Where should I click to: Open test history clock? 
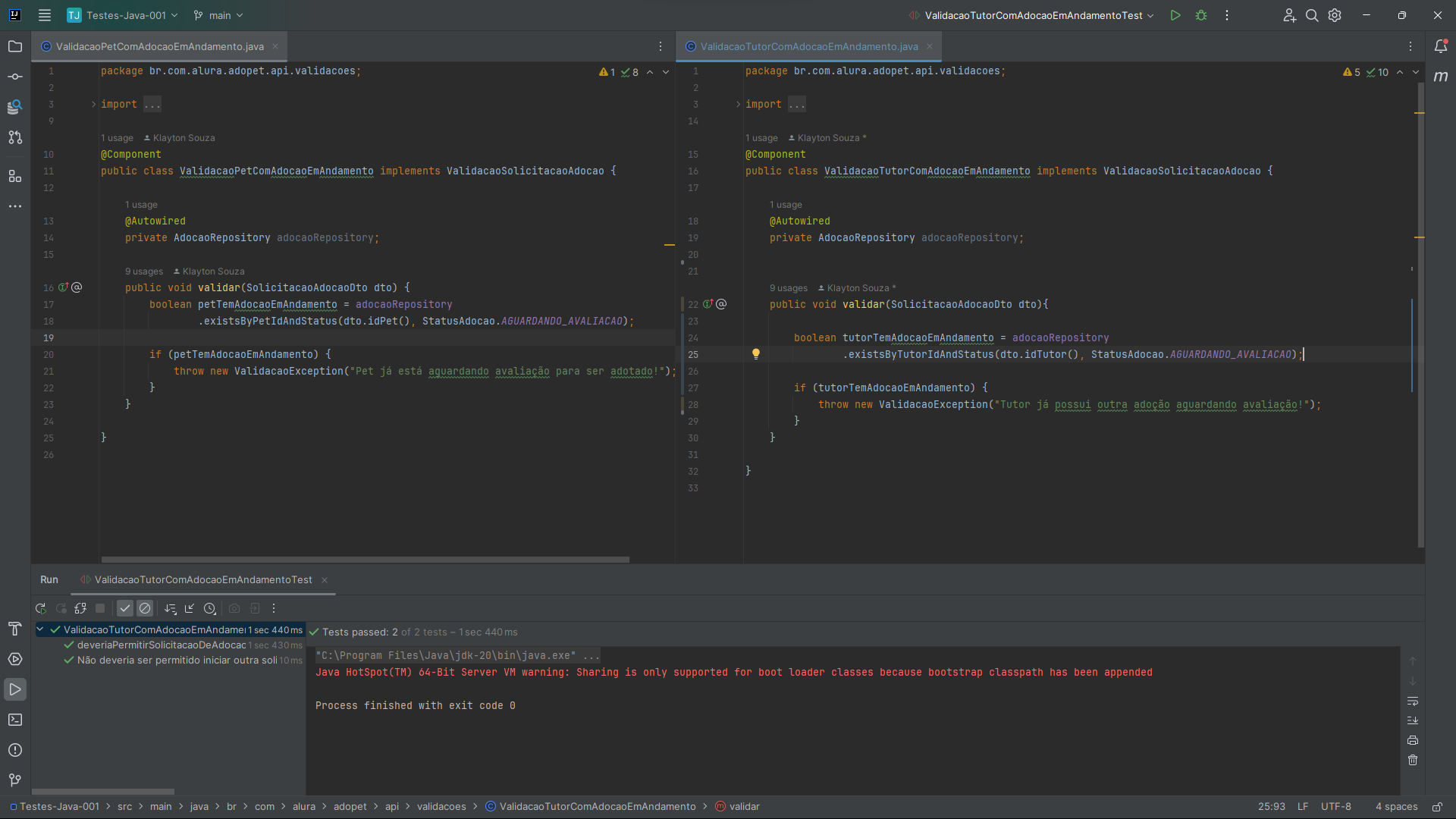point(210,608)
